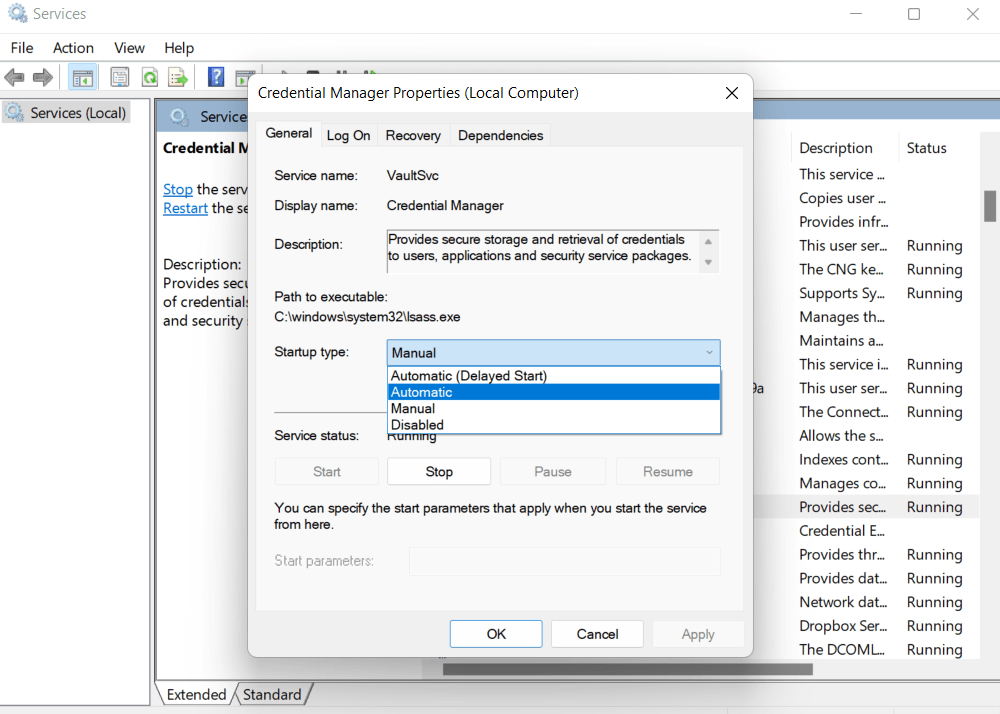The image size is (1000, 714).
Task: Click Cancel in the properties dialog
Action: click(x=598, y=634)
